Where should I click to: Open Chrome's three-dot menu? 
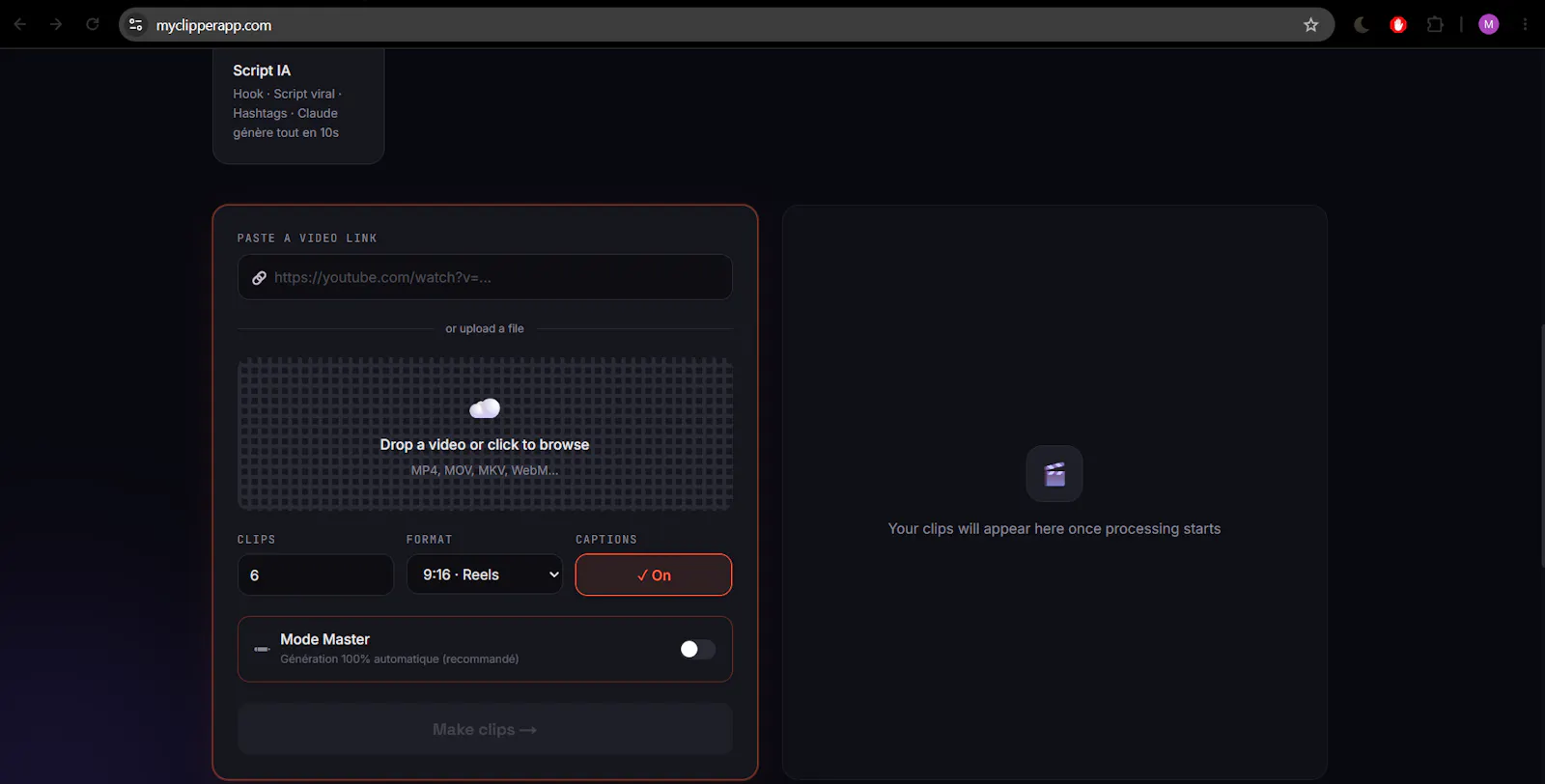1526,25
